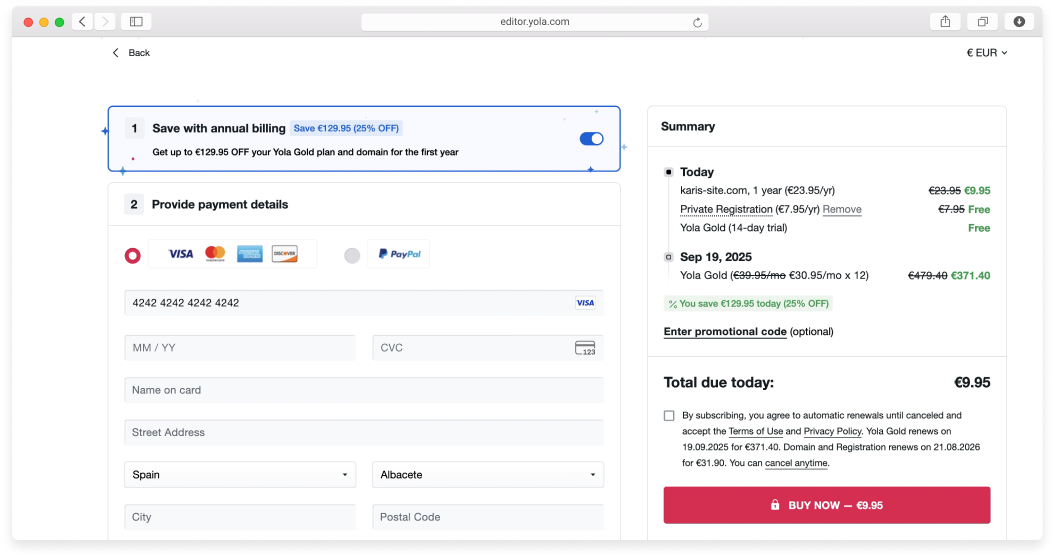Select the credit card radio button
The height and width of the screenshot is (558, 1055).
tap(132, 256)
